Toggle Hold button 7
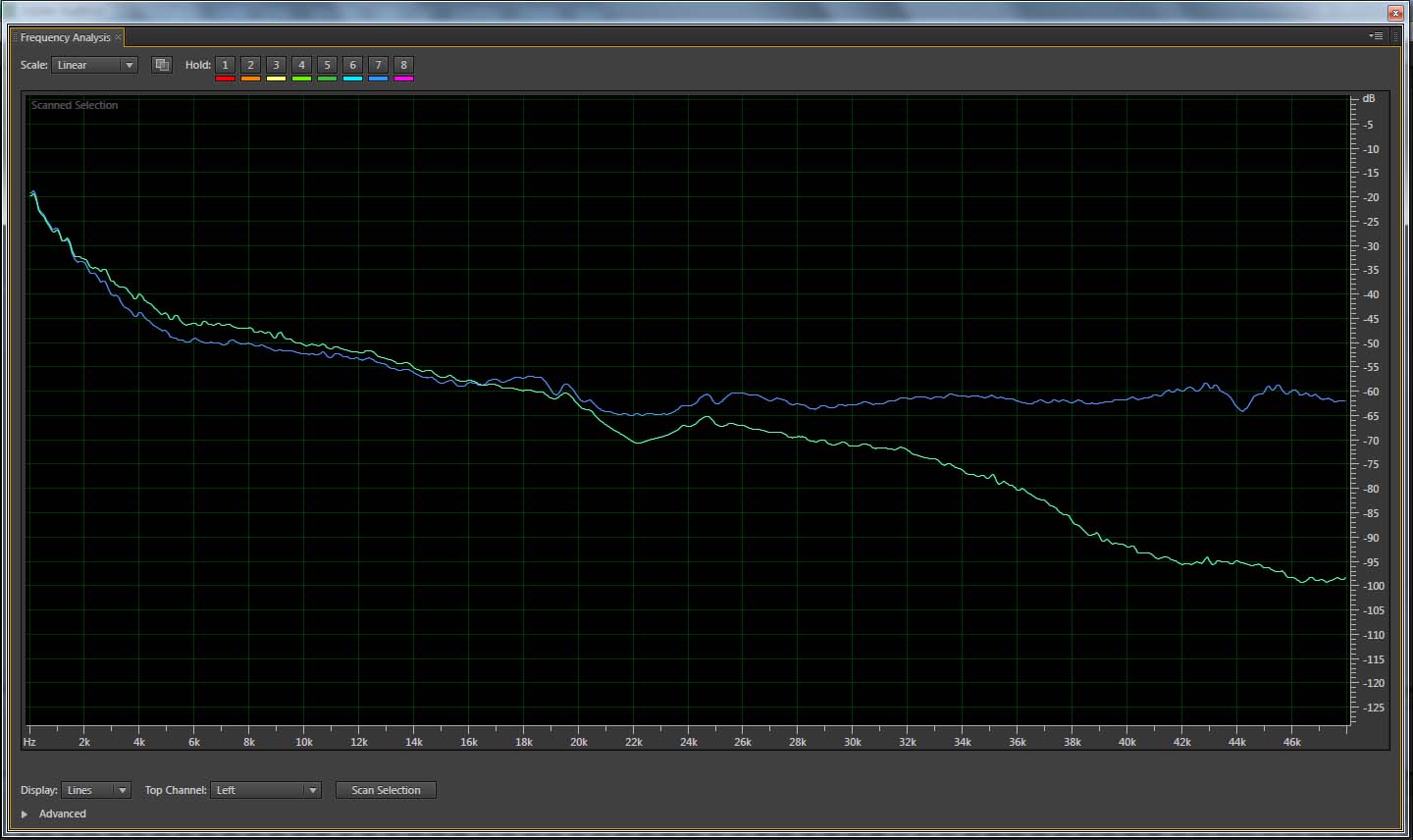This screenshot has height=840, width=1413. [x=378, y=66]
